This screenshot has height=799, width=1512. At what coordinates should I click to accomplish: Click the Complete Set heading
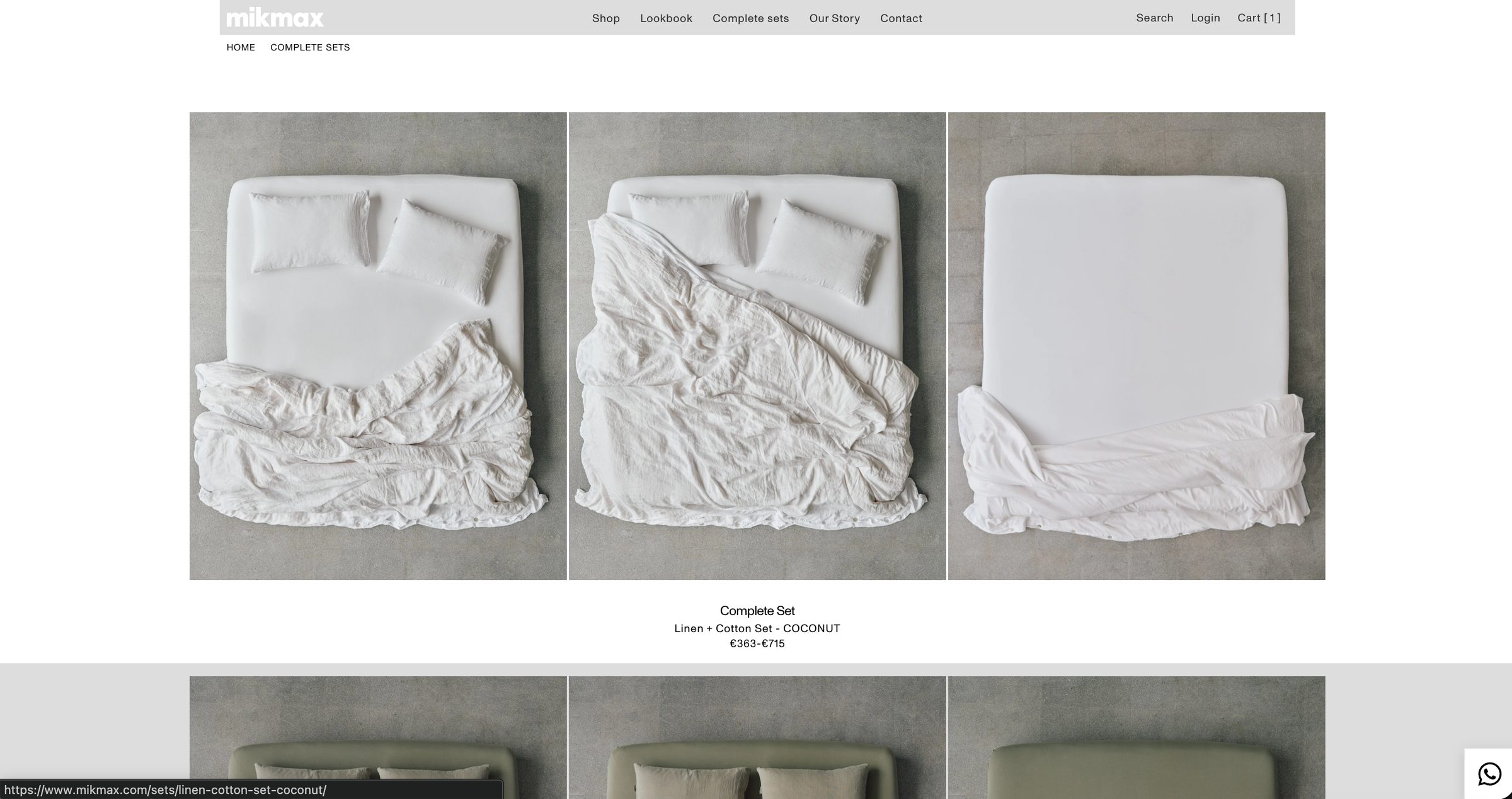[757, 611]
